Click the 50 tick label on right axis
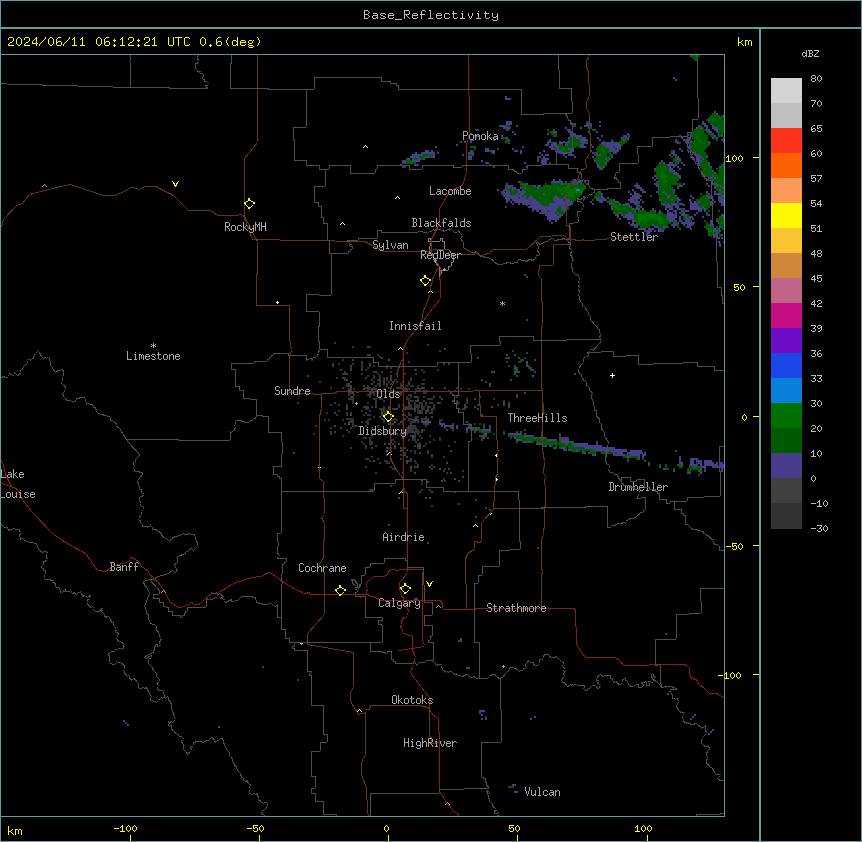This screenshot has width=862, height=842. 739,287
